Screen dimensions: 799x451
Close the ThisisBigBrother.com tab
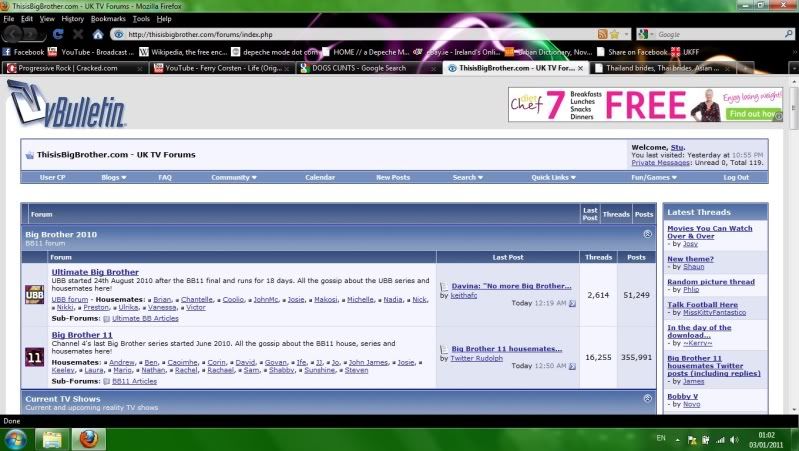coord(580,68)
